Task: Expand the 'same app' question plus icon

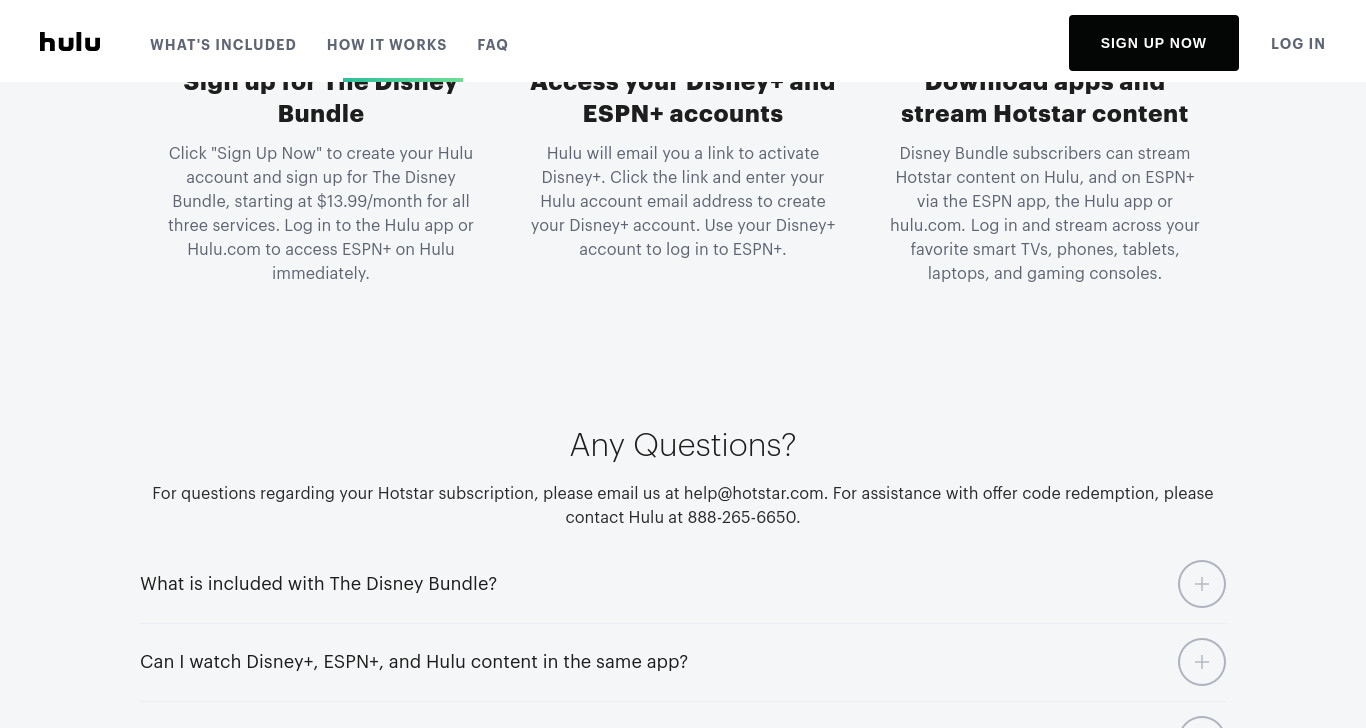Action: pyautogui.click(x=1202, y=662)
